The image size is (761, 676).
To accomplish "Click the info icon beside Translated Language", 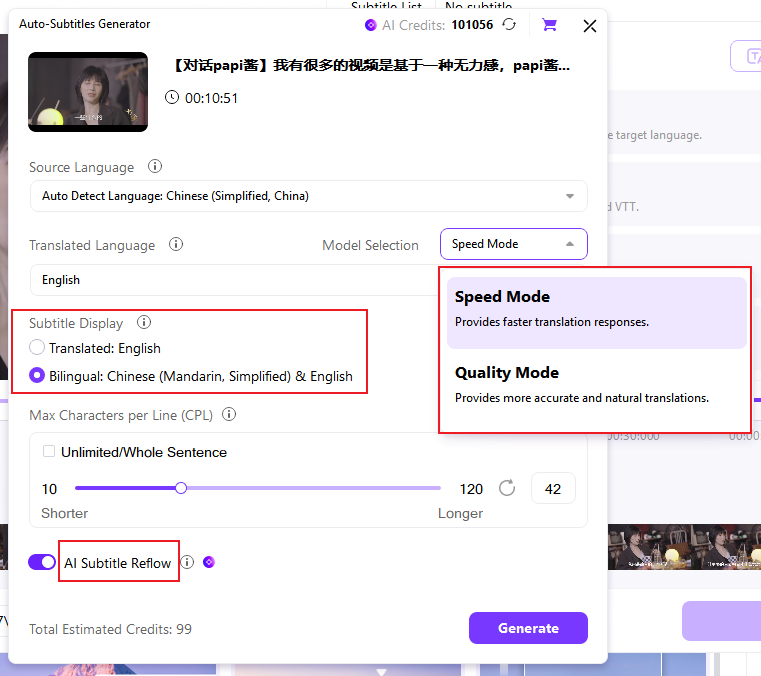I will click(176, 245).
